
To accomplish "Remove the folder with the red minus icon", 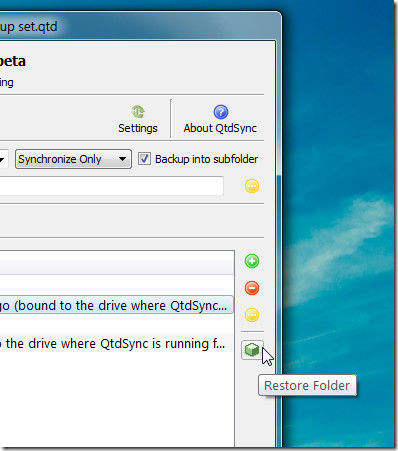I will (x=252, y=288).
